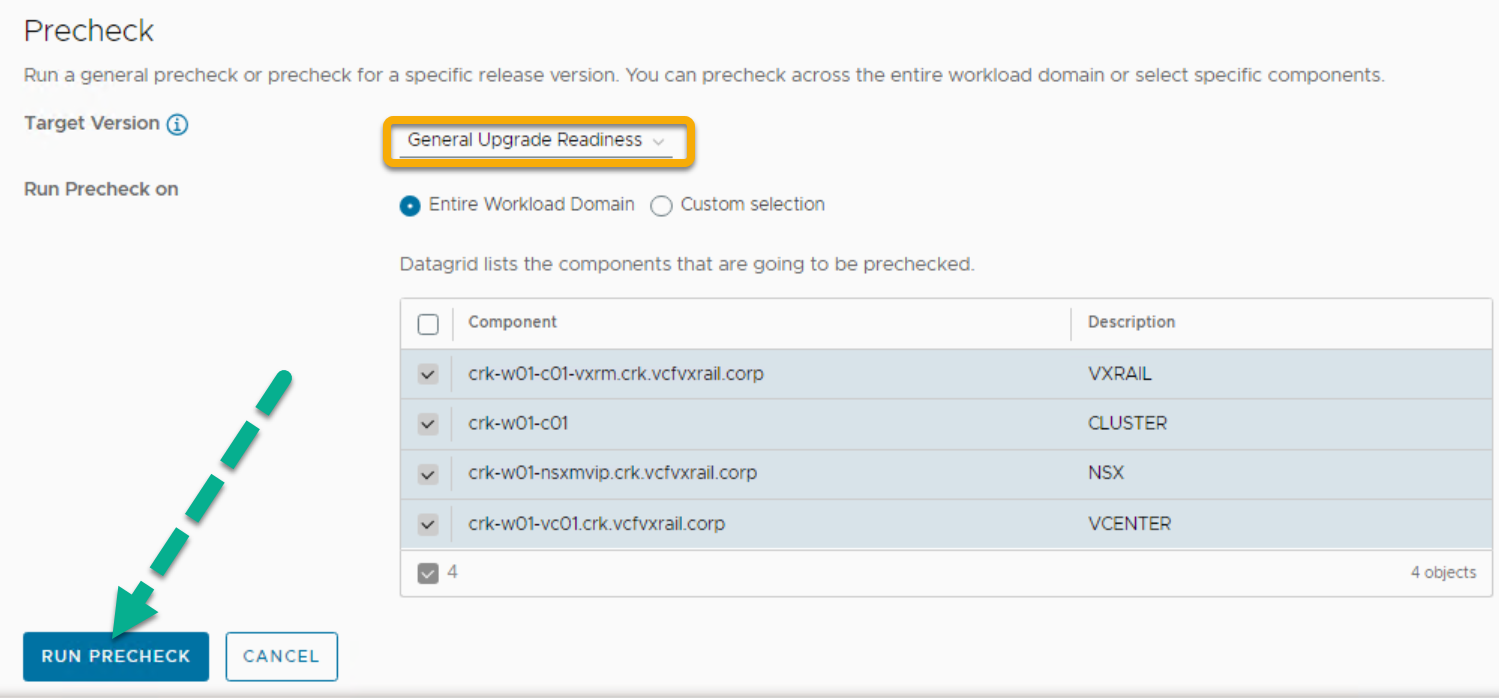This screenshot has width=1499, height=698.
Task: Click the selected-count checkbox in the table footer
Action: (x=428, y=573)
